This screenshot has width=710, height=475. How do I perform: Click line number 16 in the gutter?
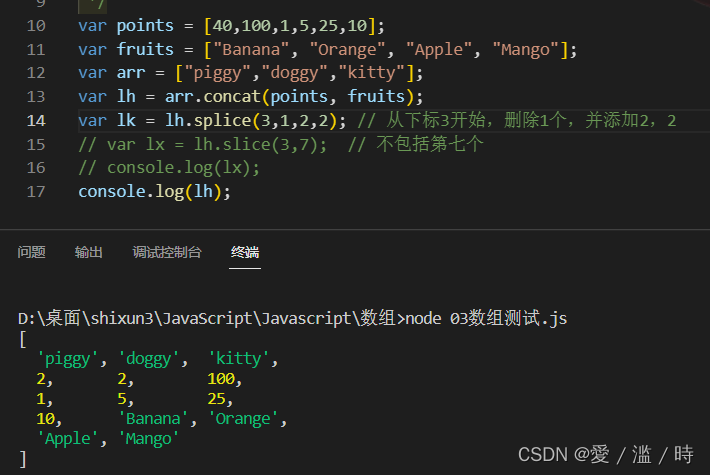pos(36,168)
